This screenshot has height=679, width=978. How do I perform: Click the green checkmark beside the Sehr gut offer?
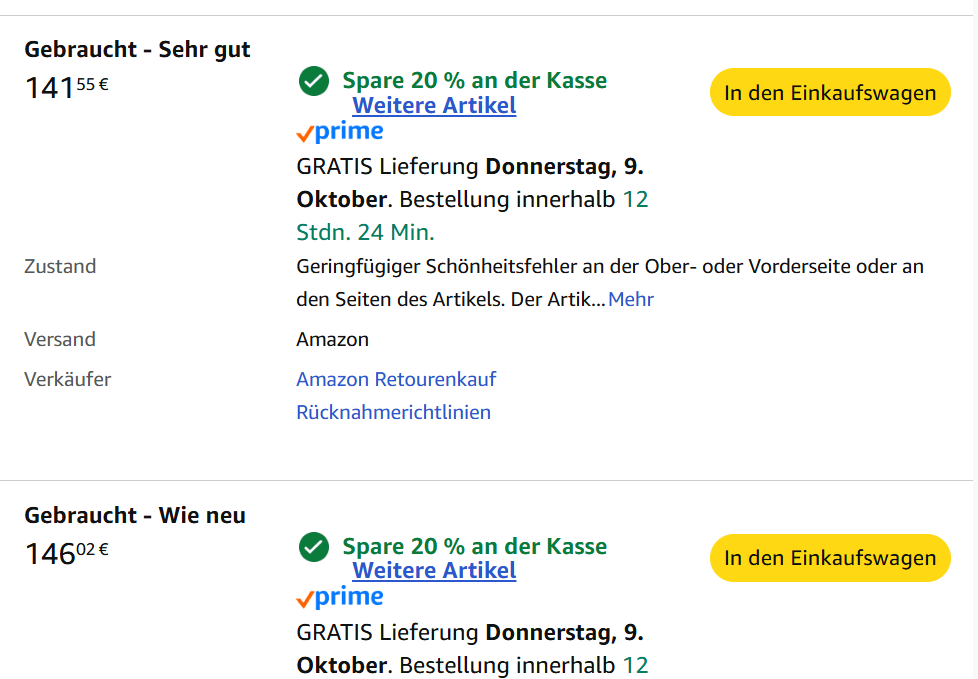314,82
